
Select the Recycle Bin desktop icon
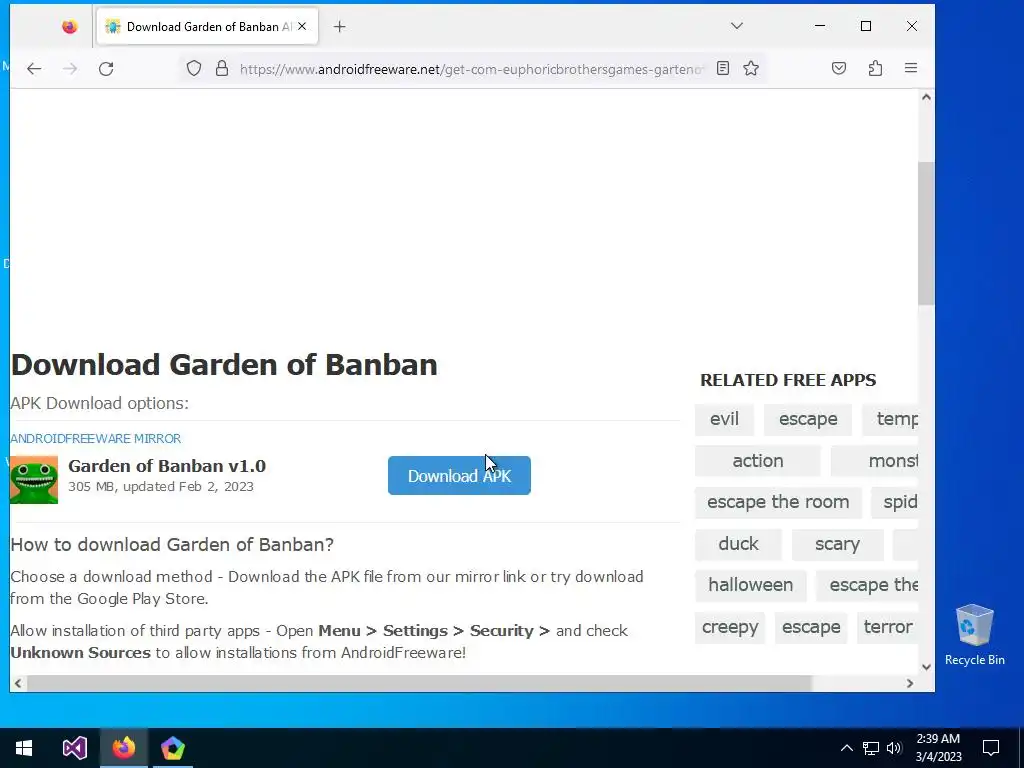click(974, 635)
